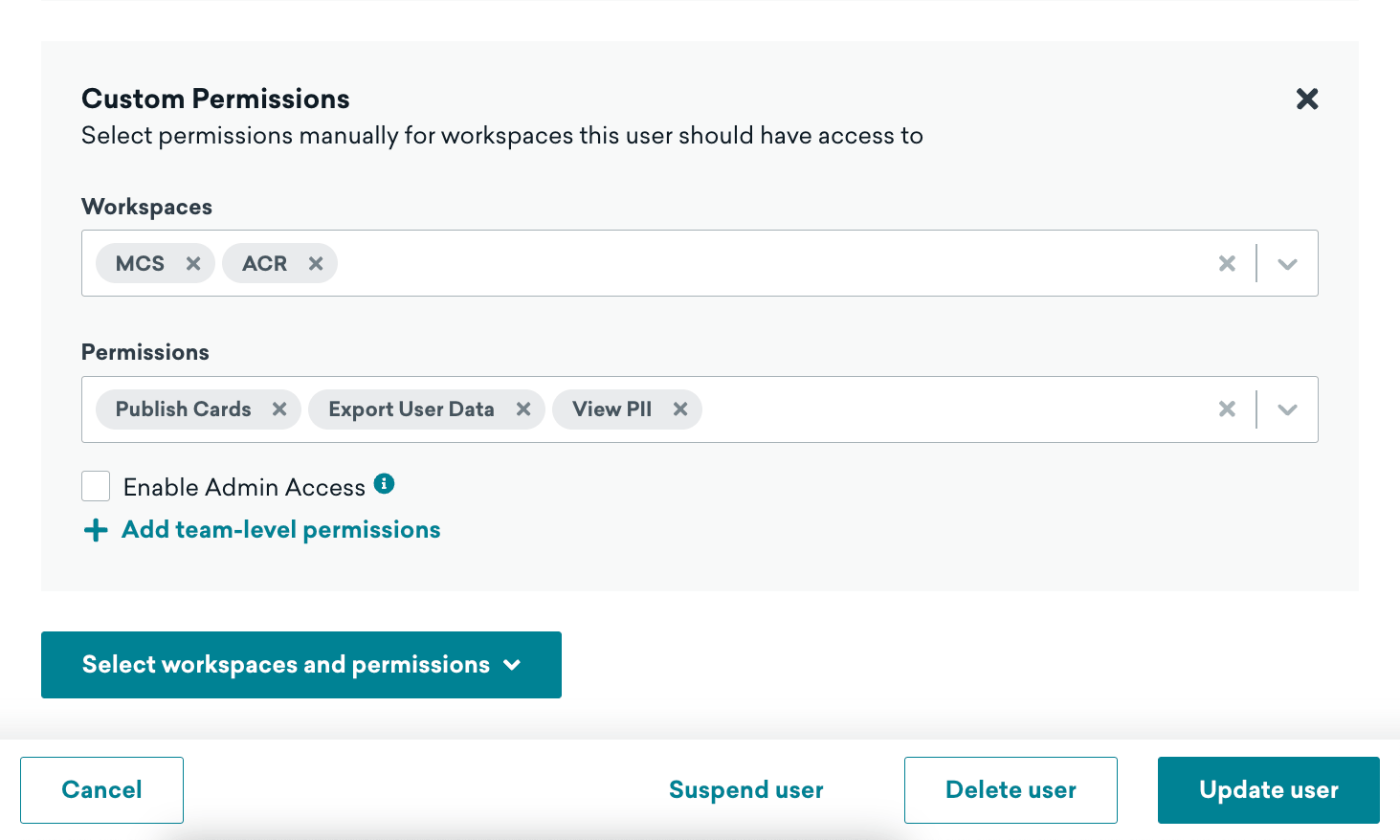Viewport: 1400px width, 840px height.
Task: Click the Delete user button
Action: point(1011,790)
